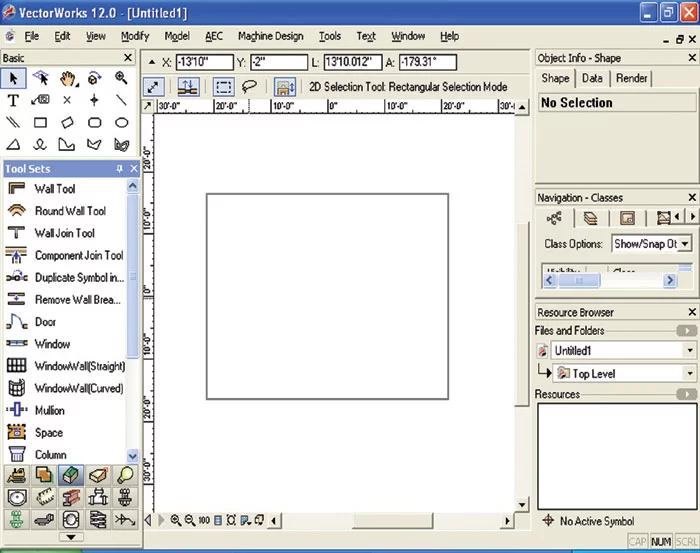Select the Wall Tool

55,189
